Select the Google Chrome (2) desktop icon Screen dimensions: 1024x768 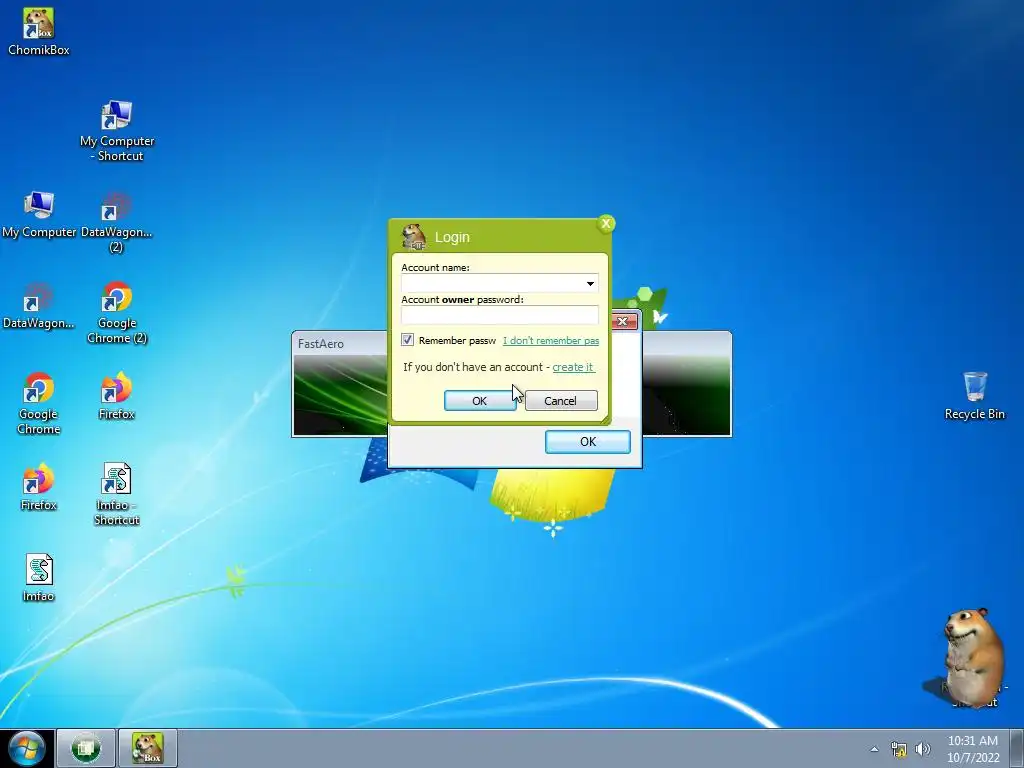[117, 312]
